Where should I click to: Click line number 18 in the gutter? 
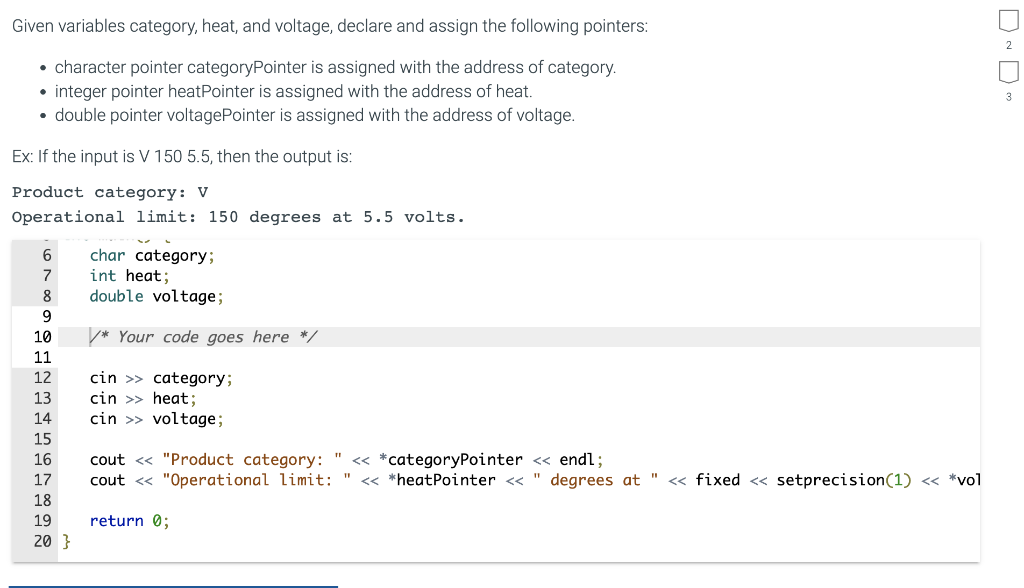point(42,500)
